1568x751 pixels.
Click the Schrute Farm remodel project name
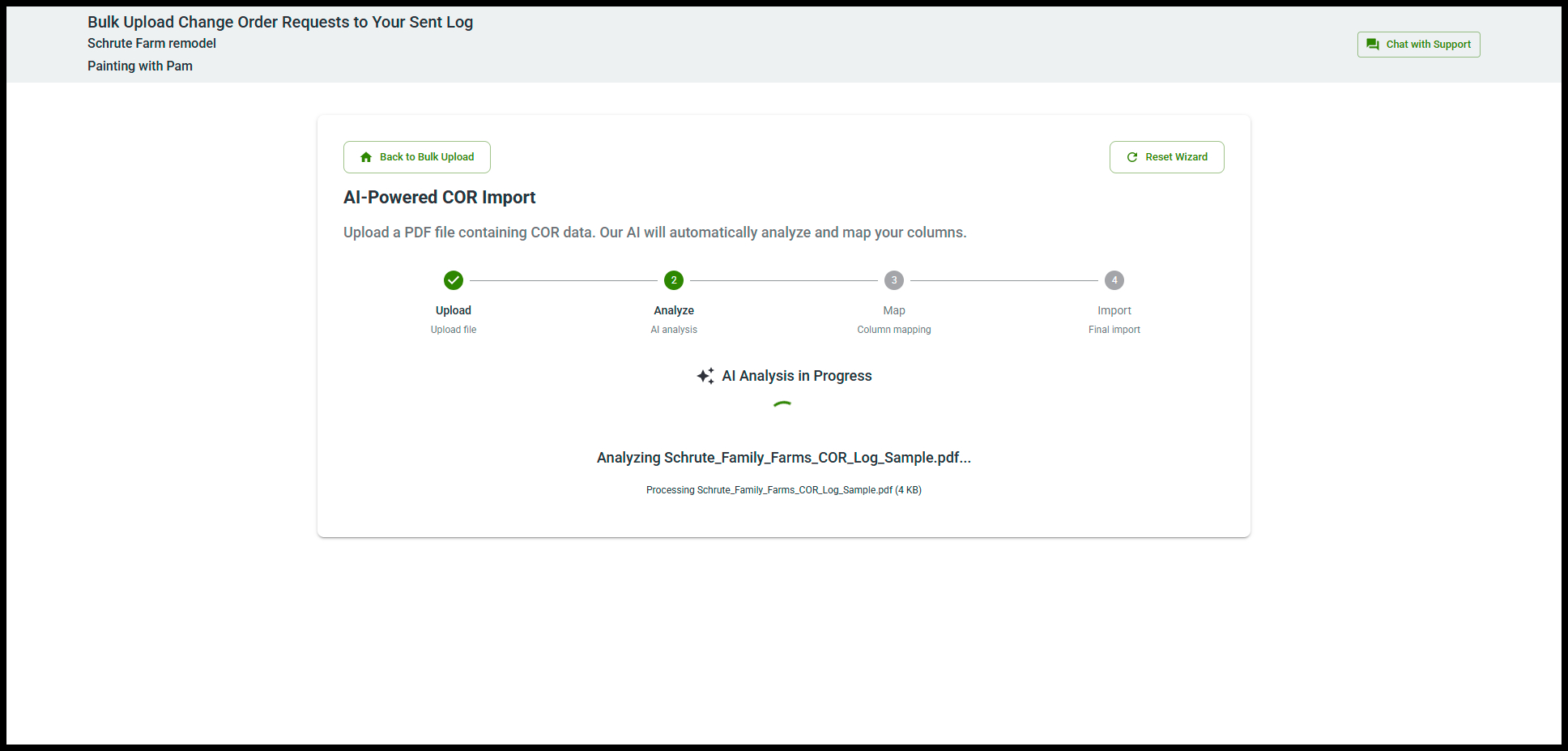151,44
